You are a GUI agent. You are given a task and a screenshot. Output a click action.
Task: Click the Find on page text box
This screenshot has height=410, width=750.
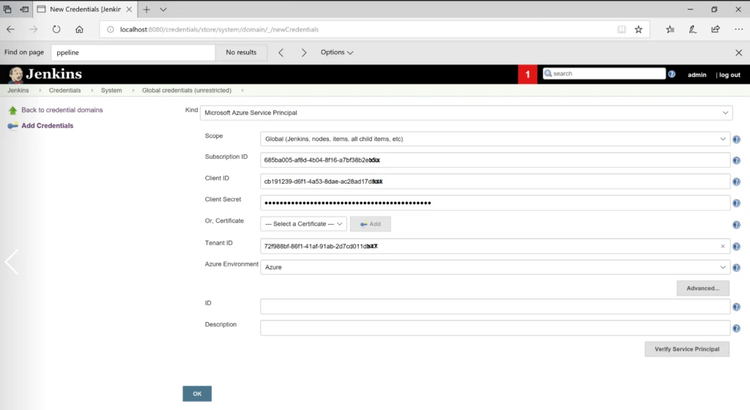pyautogui.click(x=133, y=53)
